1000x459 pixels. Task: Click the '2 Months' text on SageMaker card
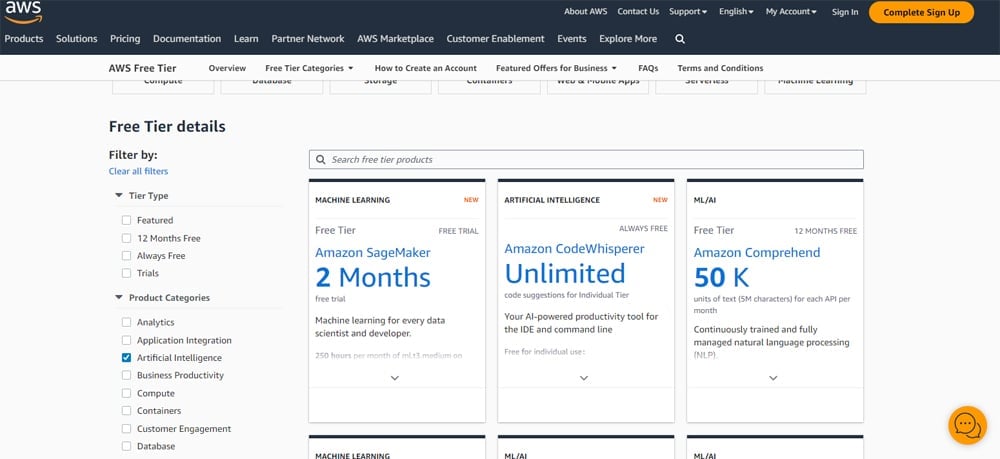[373, 278]
